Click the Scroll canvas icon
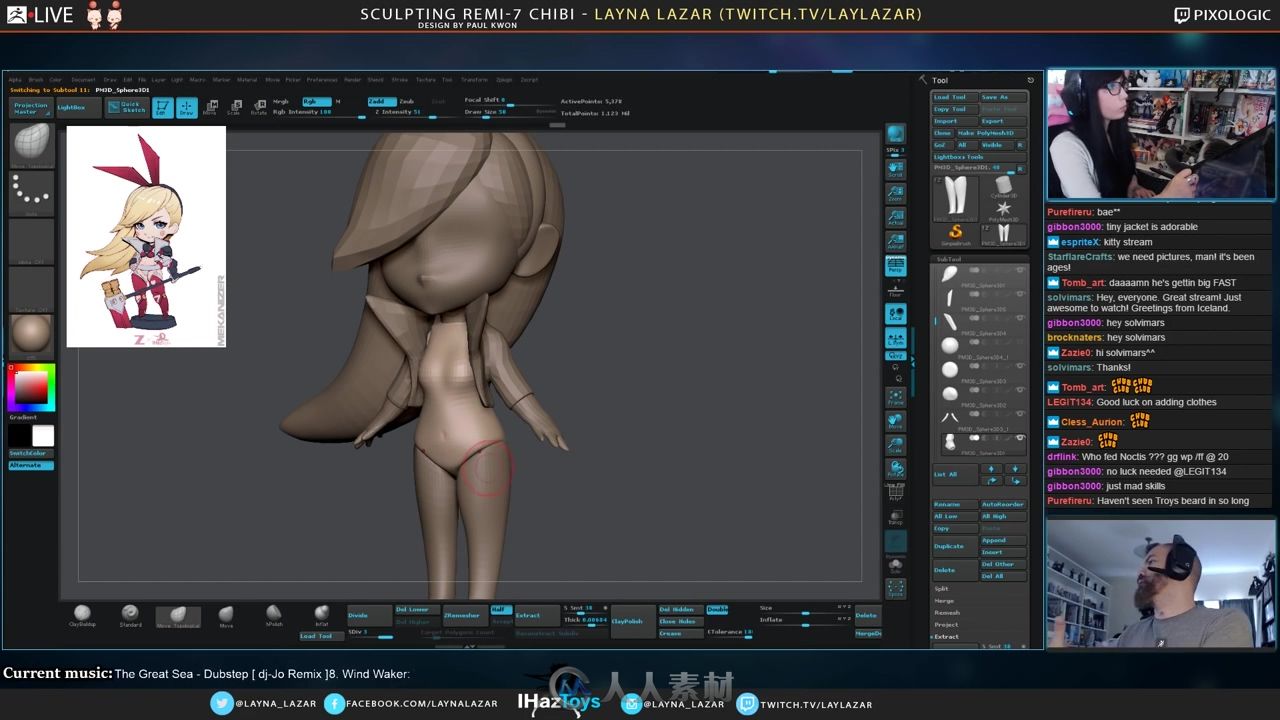1280x720 pixels. 896,168
